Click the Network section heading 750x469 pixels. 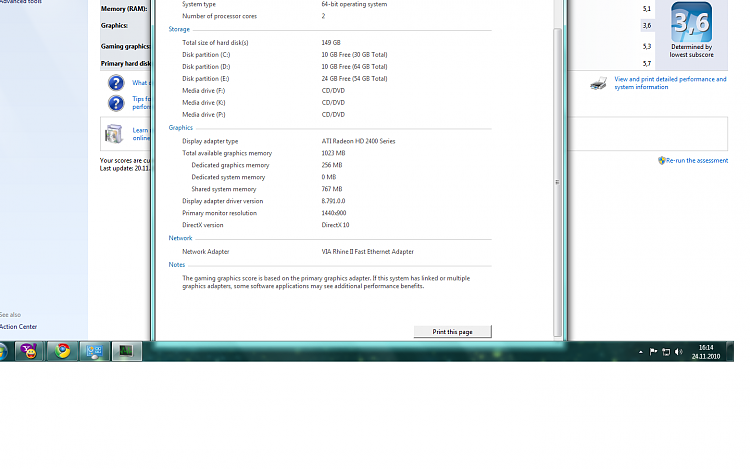pyautogui.click(x=180, y=238)
